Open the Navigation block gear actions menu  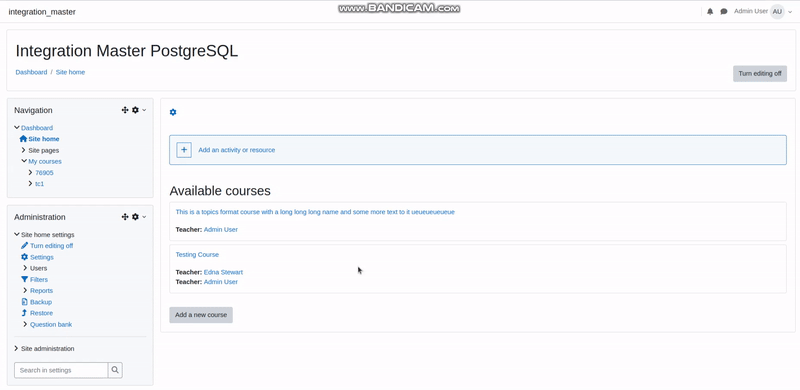pos(135,110)
